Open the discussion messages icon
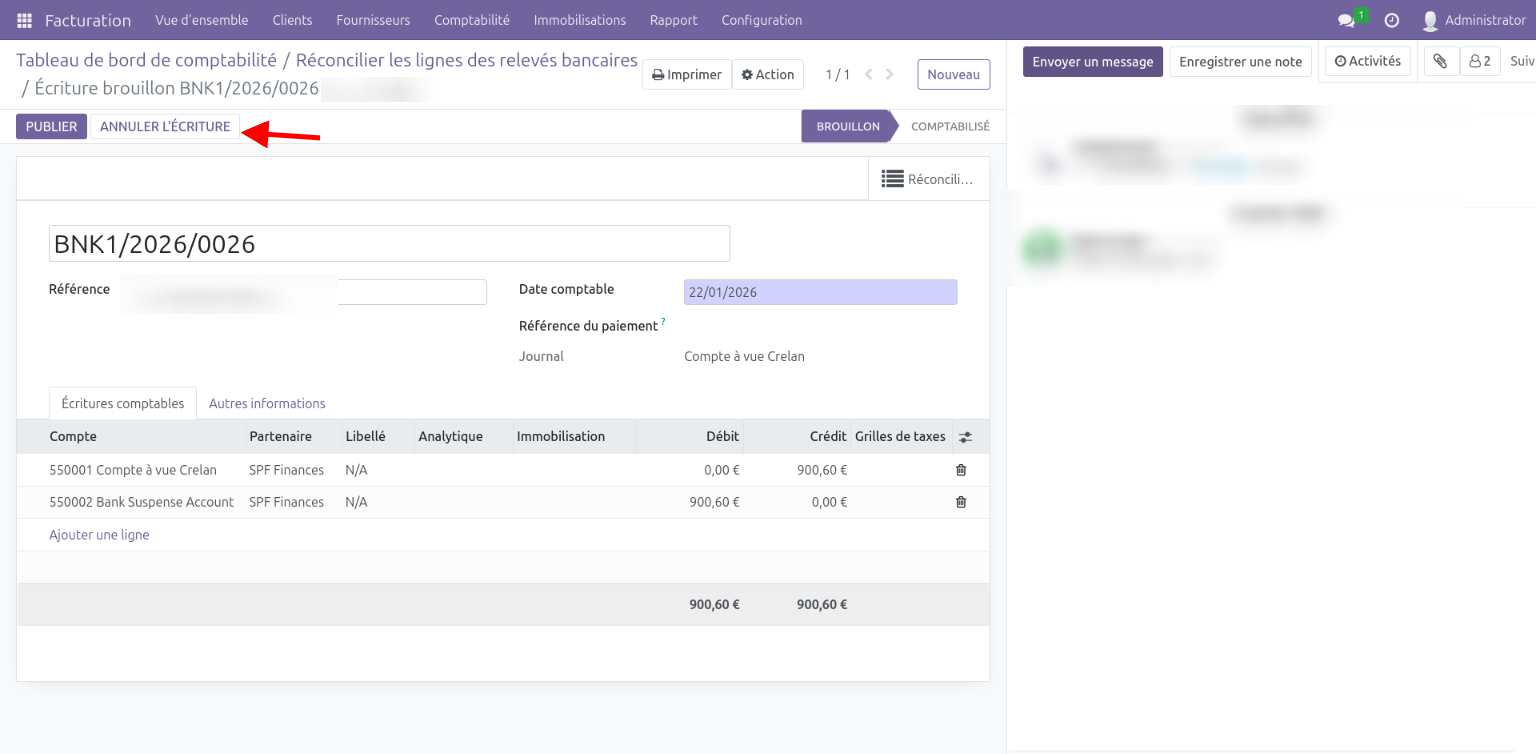 (1347, 20)
